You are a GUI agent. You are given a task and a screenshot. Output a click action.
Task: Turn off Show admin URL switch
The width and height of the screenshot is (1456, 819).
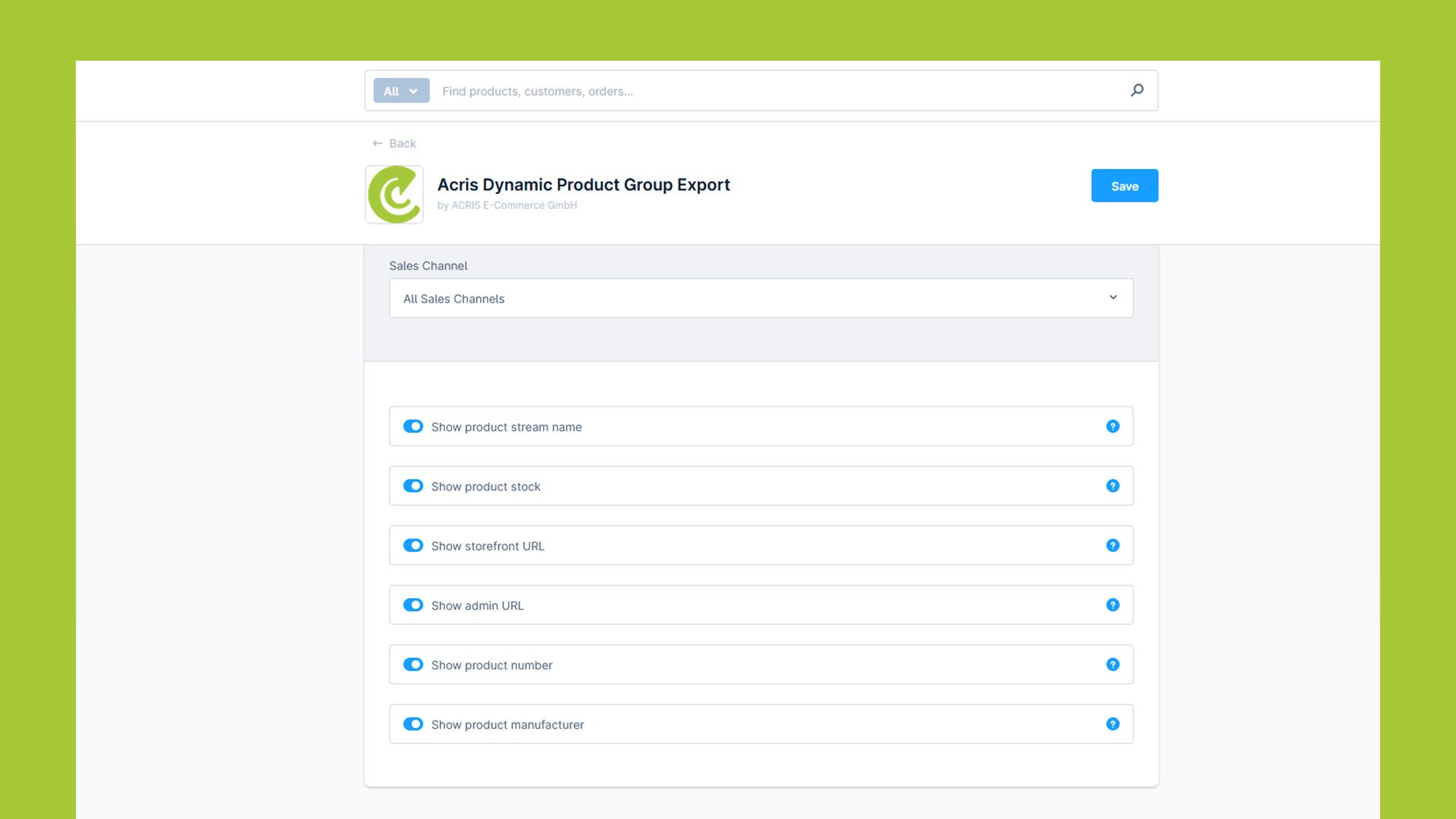coord(413,605)
